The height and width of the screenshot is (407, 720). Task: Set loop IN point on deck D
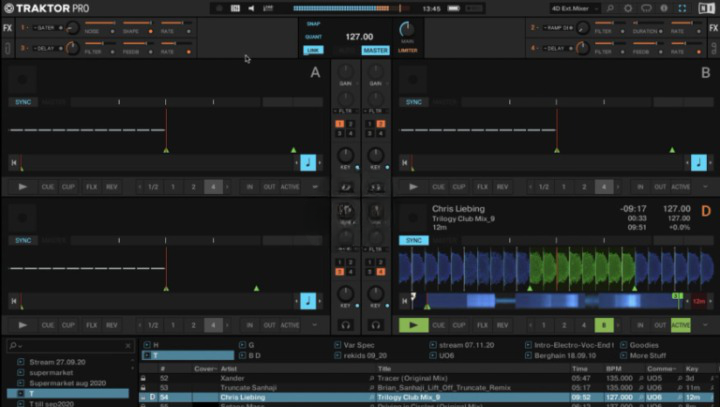click(640, 325)
